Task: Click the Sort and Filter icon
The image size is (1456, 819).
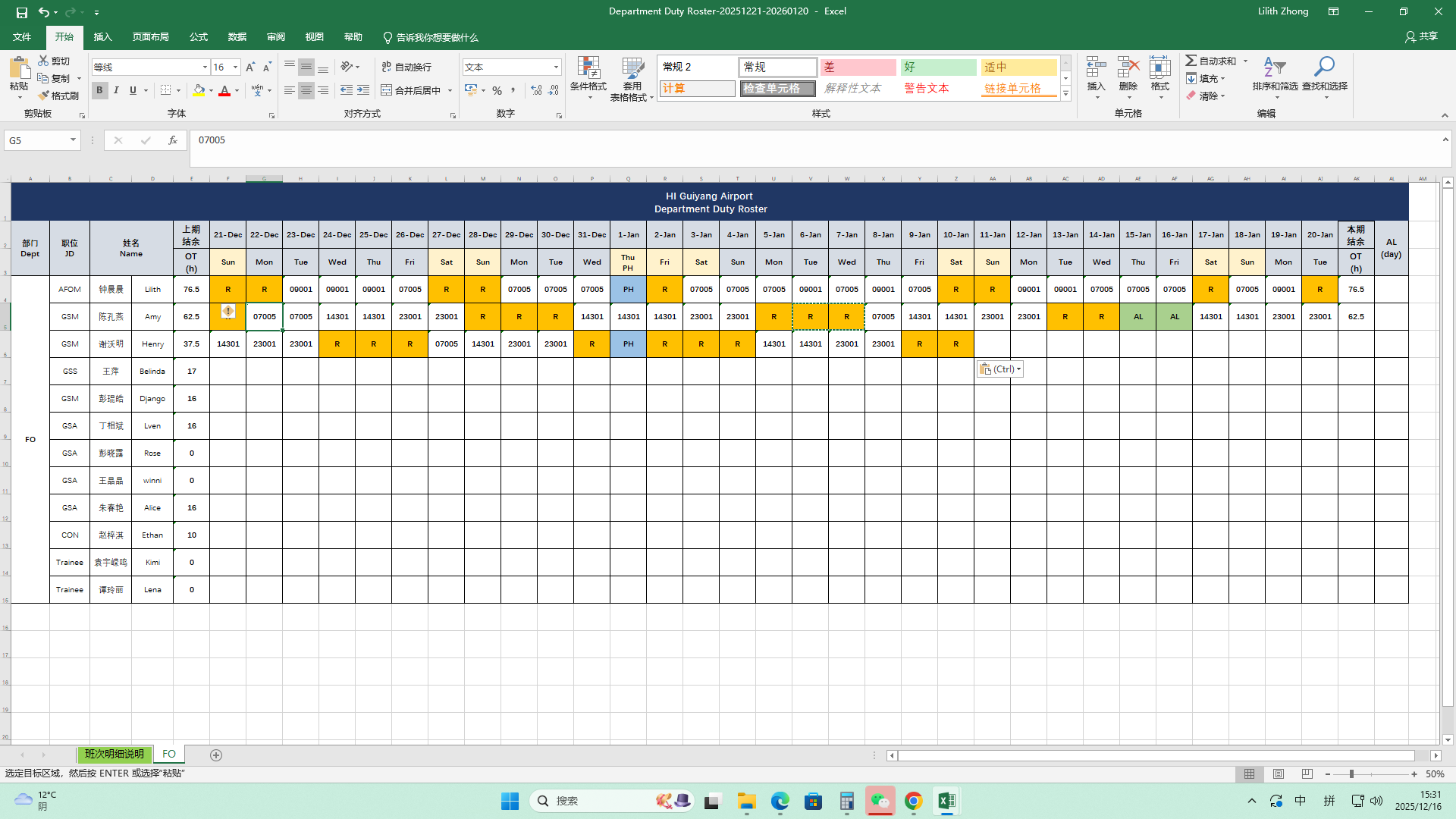Action: click(1274, 68)
